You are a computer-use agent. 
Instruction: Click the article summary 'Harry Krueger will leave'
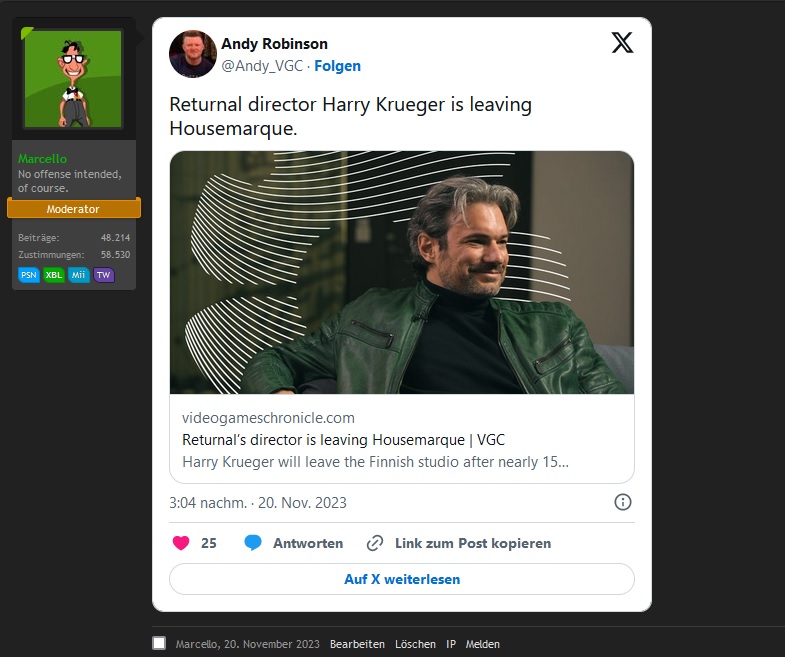375,462
